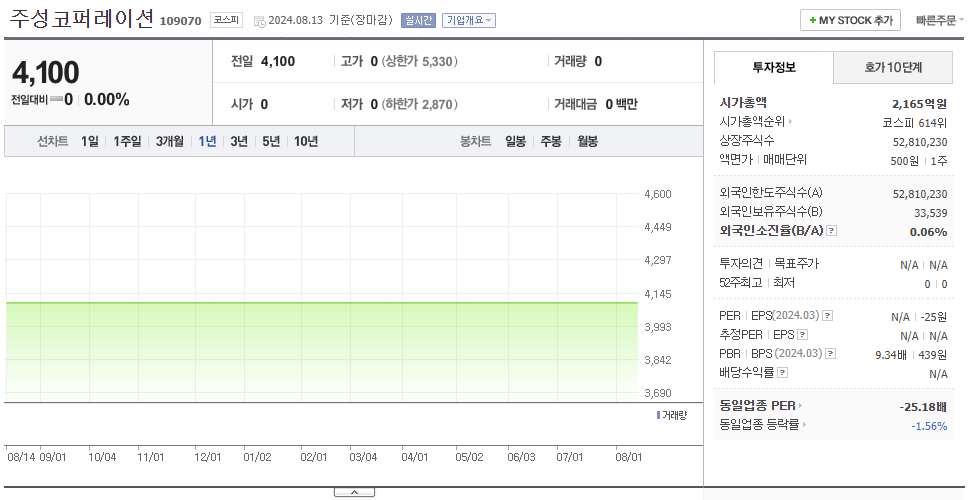
Task: Click 외국인보유주식수 value 33,539
Action: (930, 214)
